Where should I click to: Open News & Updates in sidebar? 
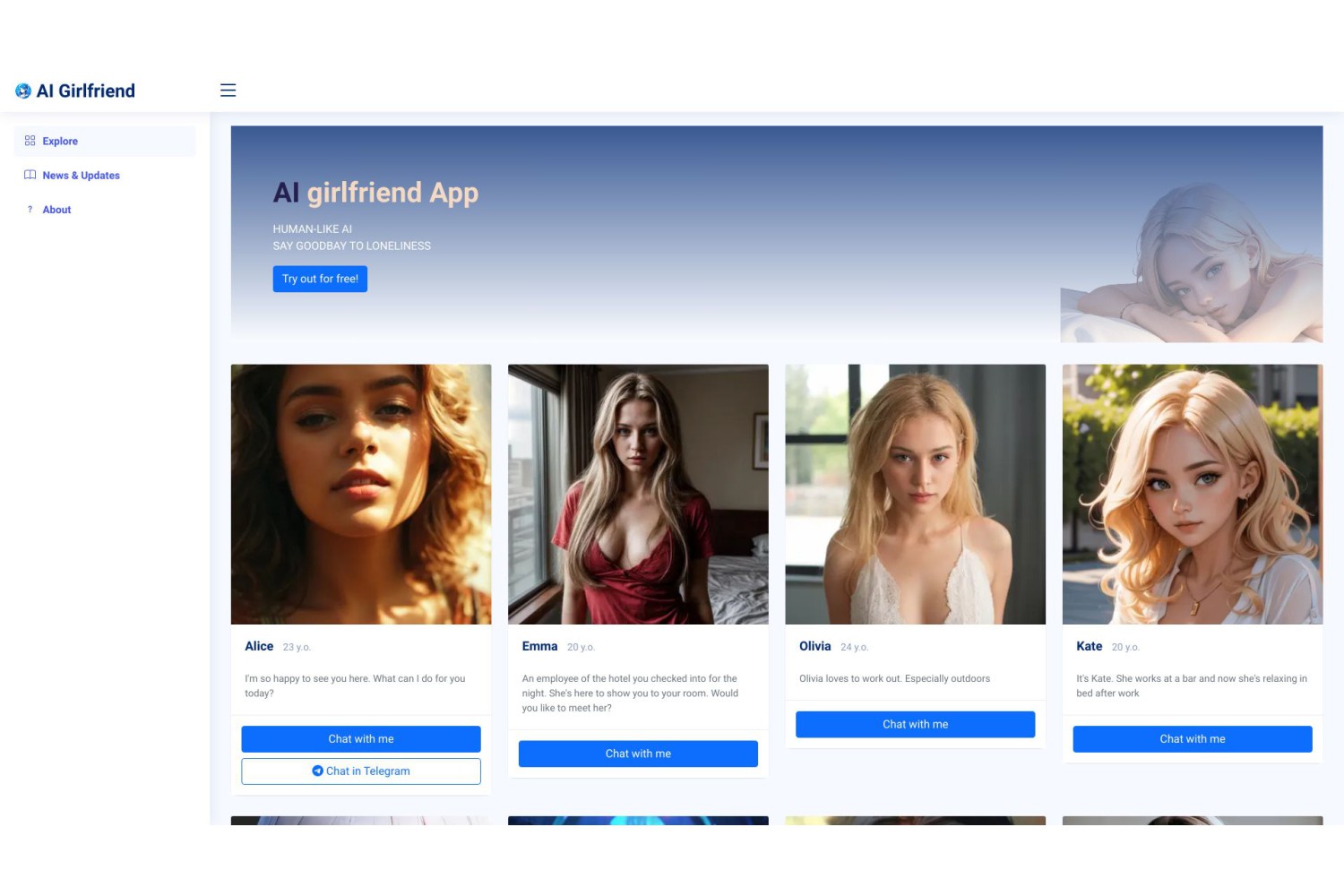pyautogui.click(x=105, y=176)
